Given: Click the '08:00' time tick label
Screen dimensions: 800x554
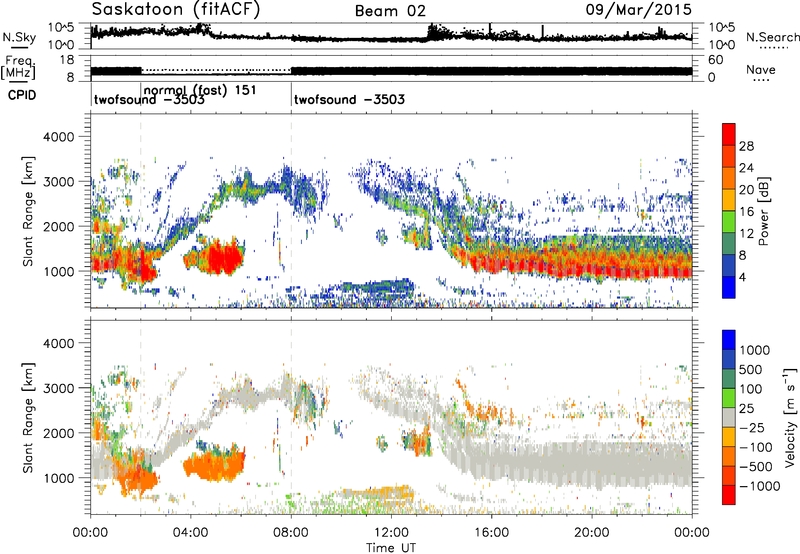Looking at the screenshot, I should (x=291, y=533).
